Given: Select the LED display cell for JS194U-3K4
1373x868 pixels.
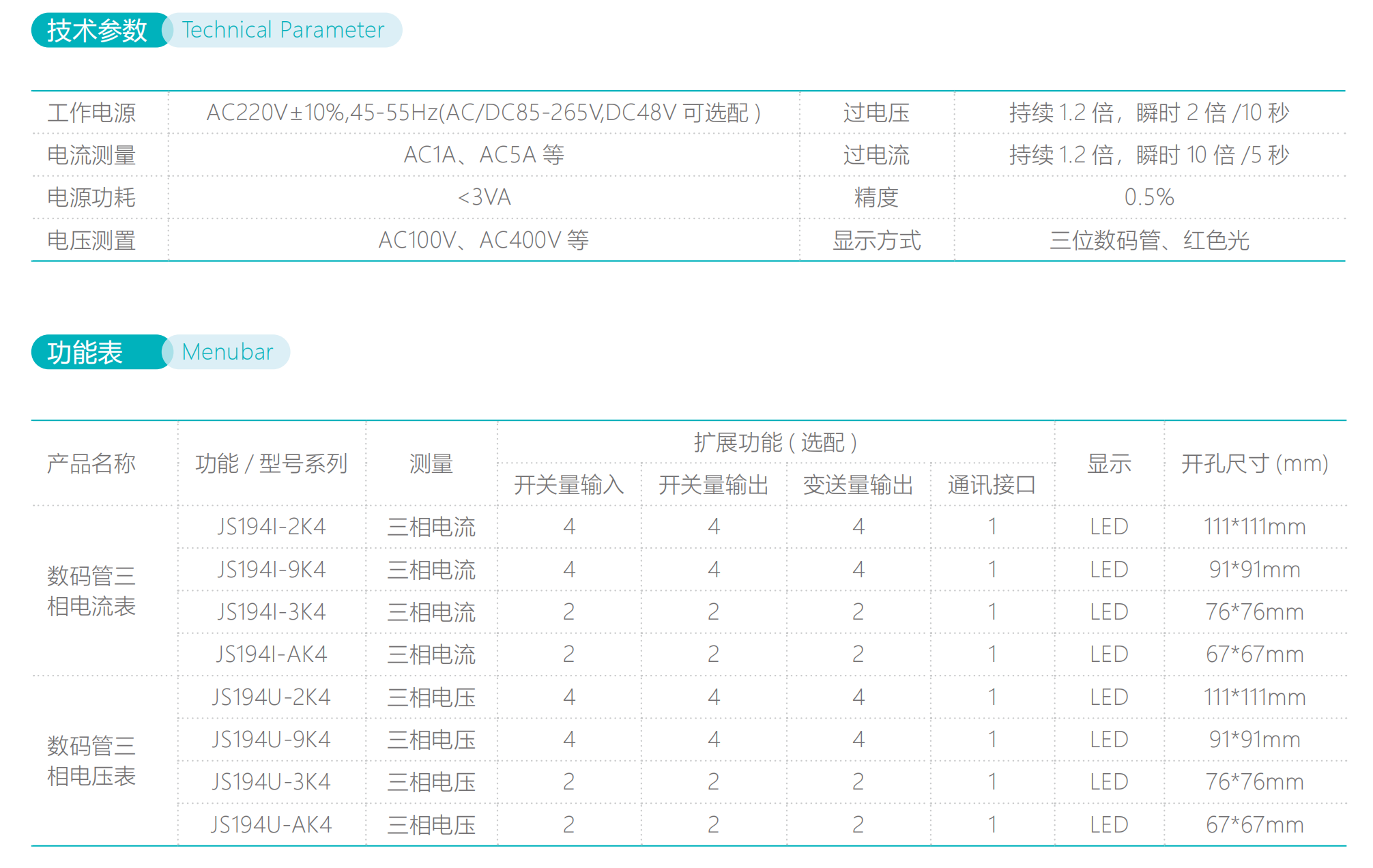Looking at the screenshot, I should tap(1108, 782).
